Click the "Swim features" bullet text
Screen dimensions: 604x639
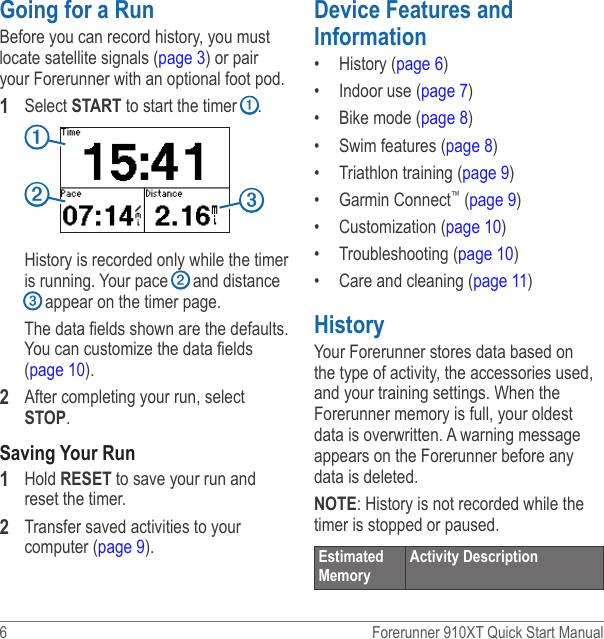point(388,146)
